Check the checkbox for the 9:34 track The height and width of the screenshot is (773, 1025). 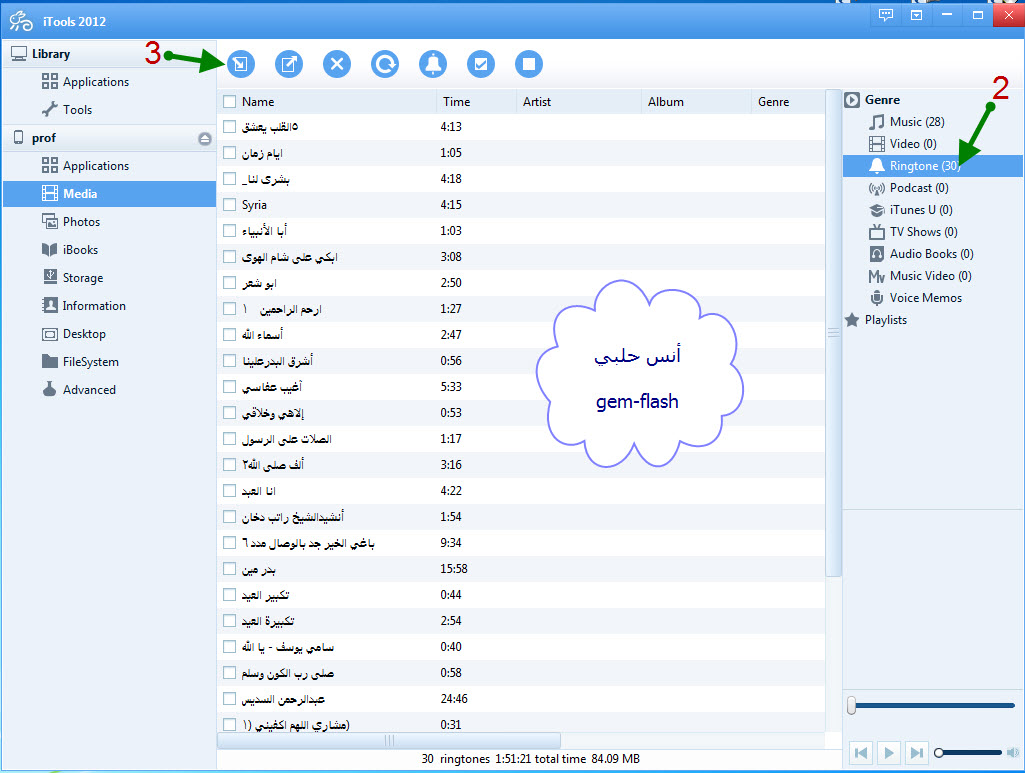(x=229, y=542)
